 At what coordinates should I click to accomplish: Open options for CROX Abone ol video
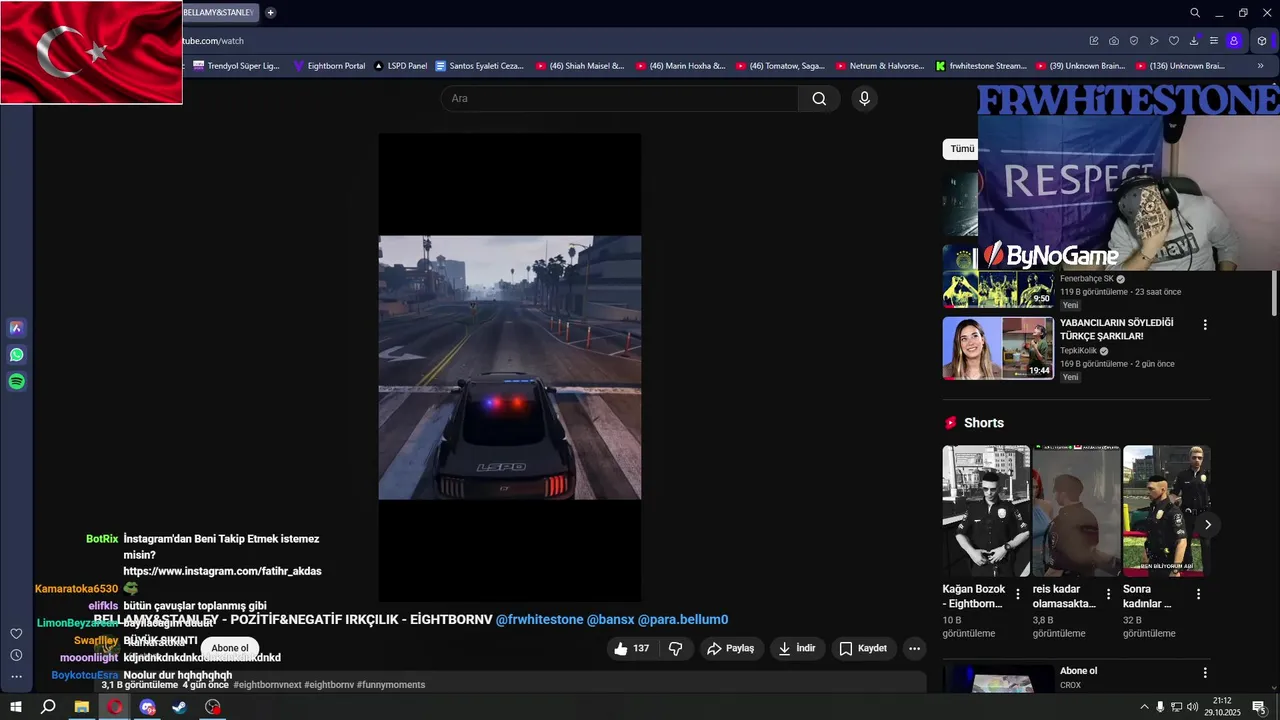coord(1205,673)
